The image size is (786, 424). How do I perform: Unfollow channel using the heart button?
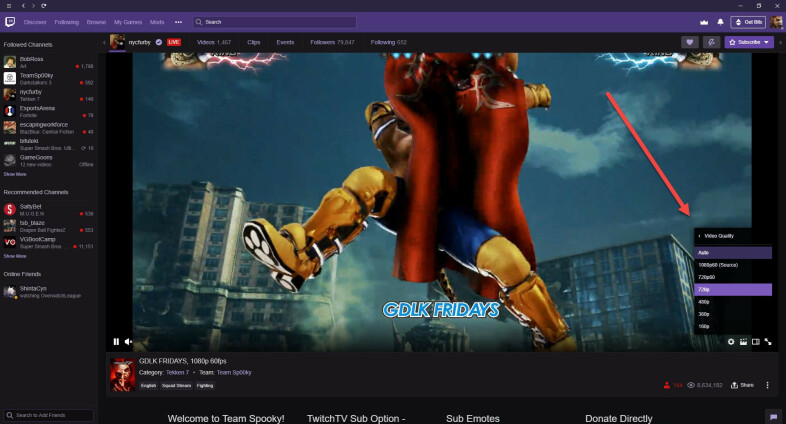click(690, 42)
